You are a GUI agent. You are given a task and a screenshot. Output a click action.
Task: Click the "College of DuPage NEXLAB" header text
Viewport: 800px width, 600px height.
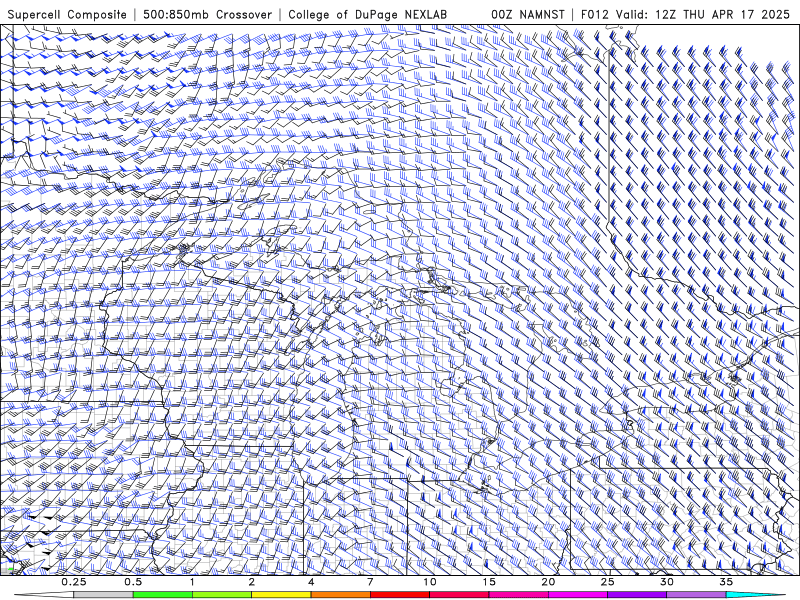(x=367, y=14)
